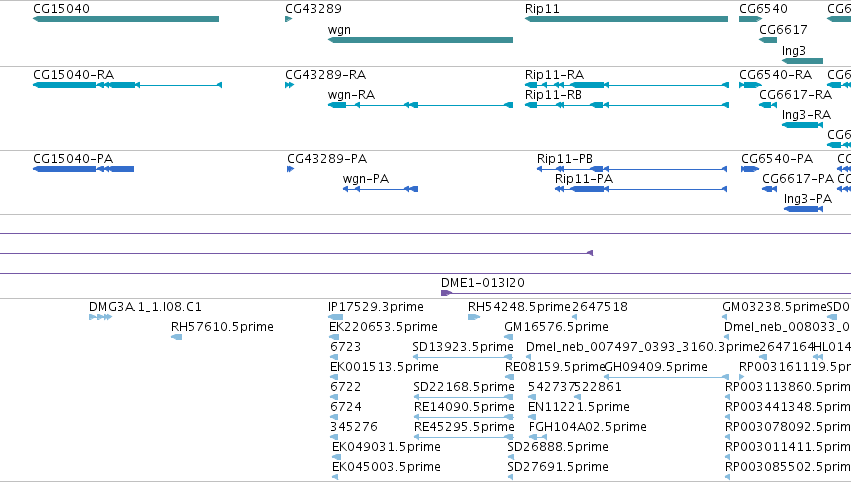Select the RE14090.5prime EST line
This screenshot has width=851, height=482.
[x=464, y=417]
